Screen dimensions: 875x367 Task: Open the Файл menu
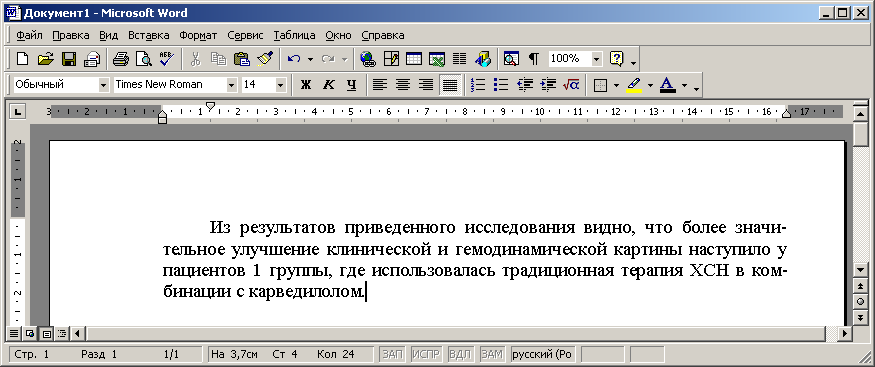30,35
